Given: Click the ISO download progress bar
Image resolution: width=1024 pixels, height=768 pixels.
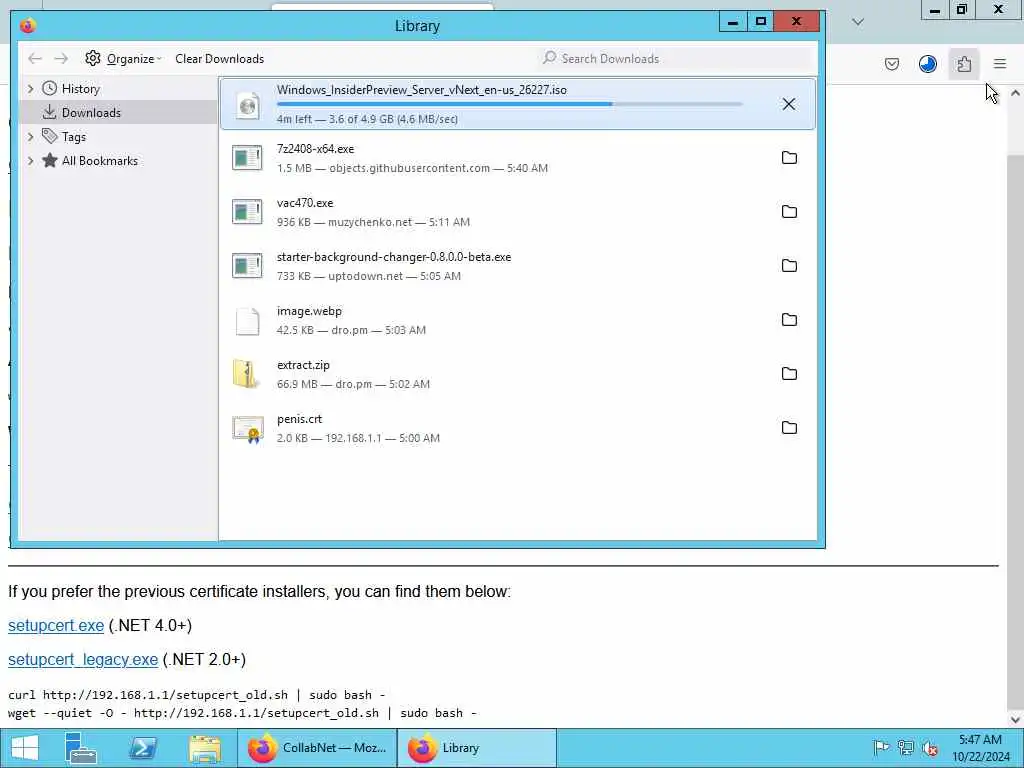Looking at the screenshot, I should click(509, 104).
